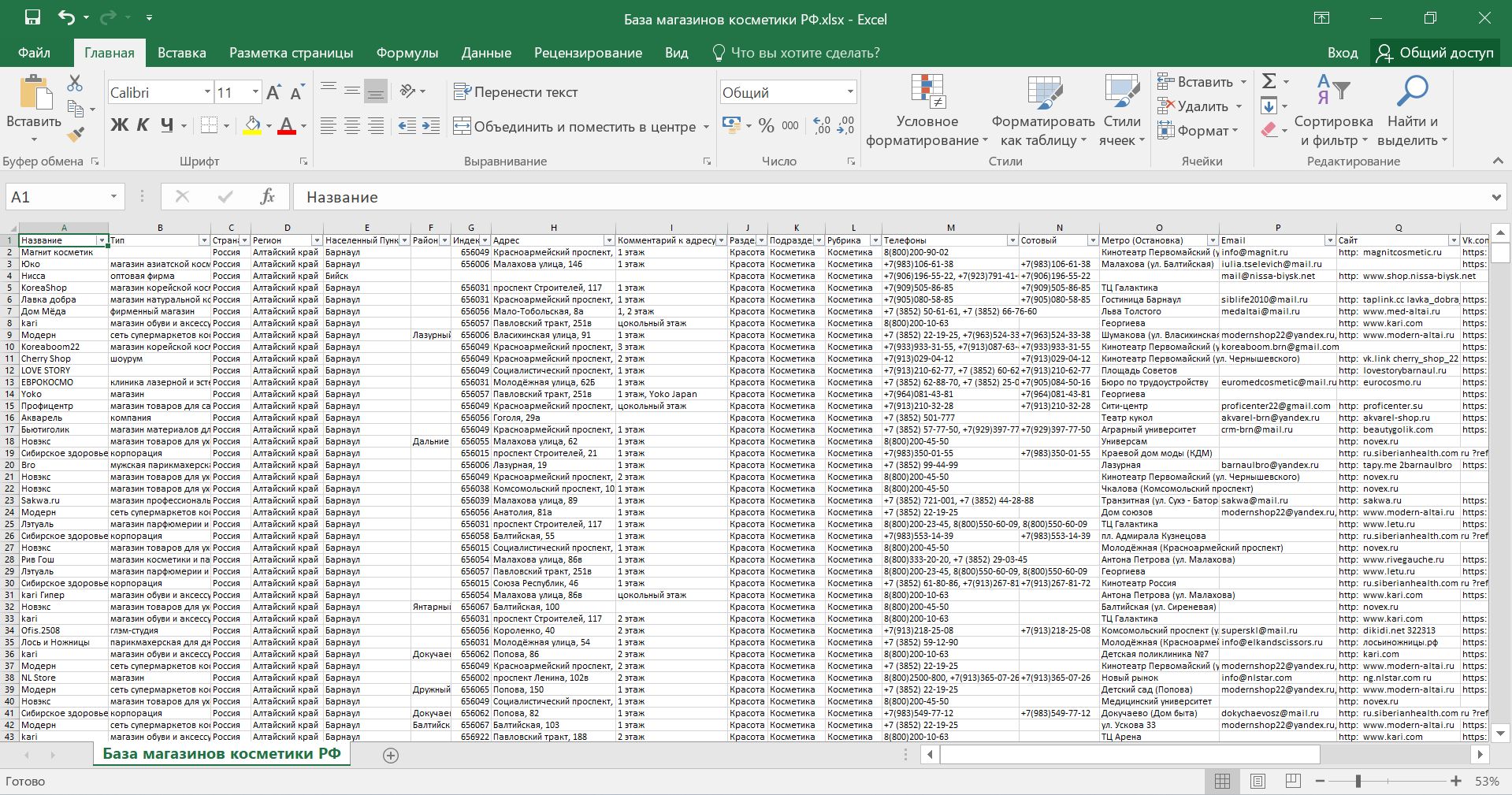Open the Данные ribbon tab
1512x795 pixels.
click(485, 53)
